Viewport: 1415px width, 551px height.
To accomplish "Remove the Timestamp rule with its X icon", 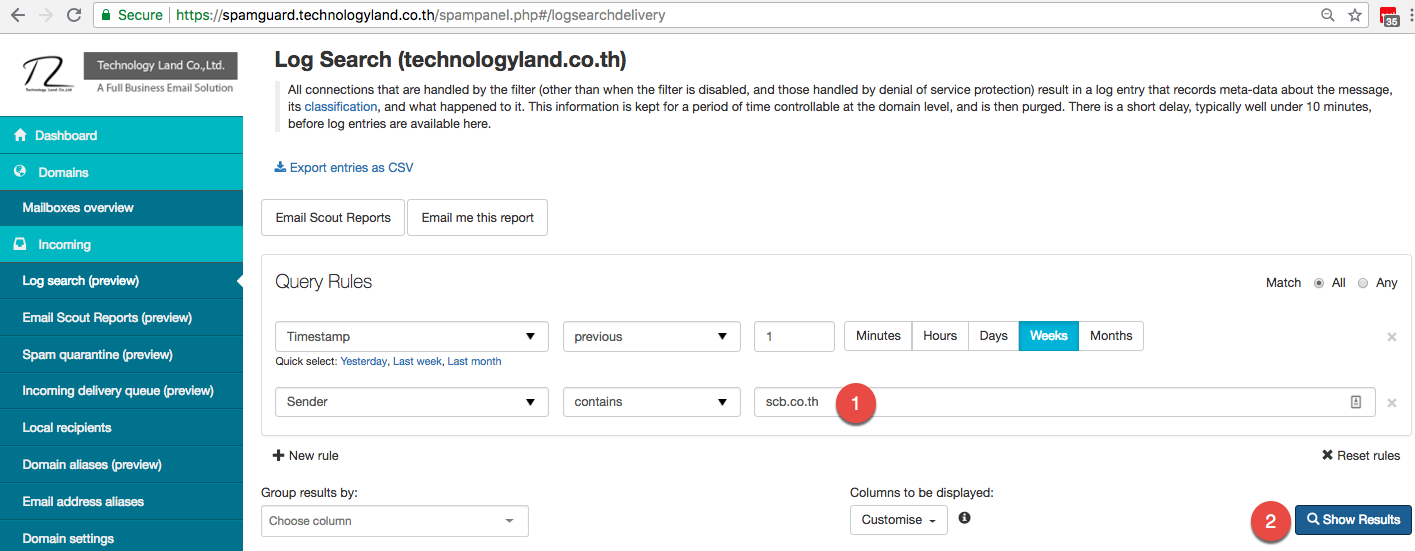I will click(1391, 337).
